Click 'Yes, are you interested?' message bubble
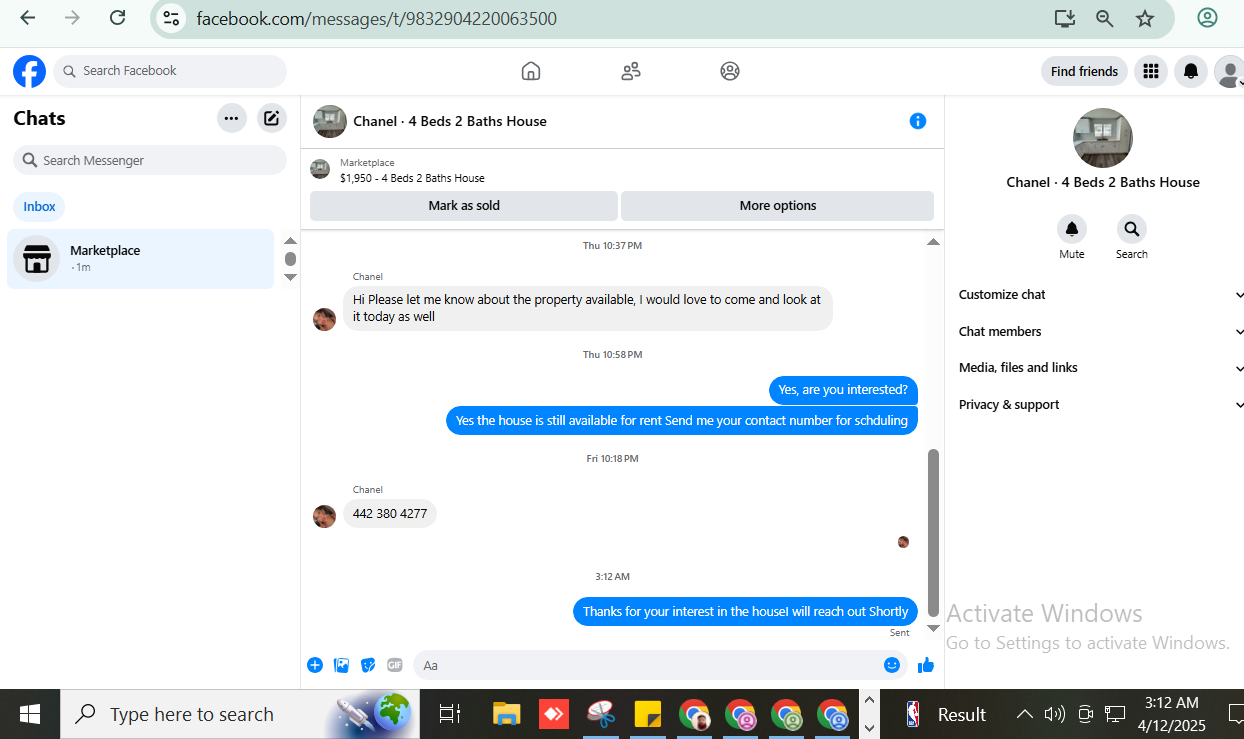 click(843, 390)
